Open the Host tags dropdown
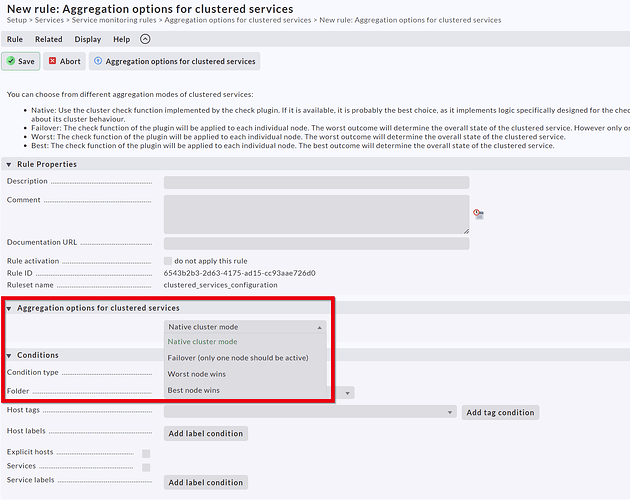This screenshot has height=500, width=630. 310,412
